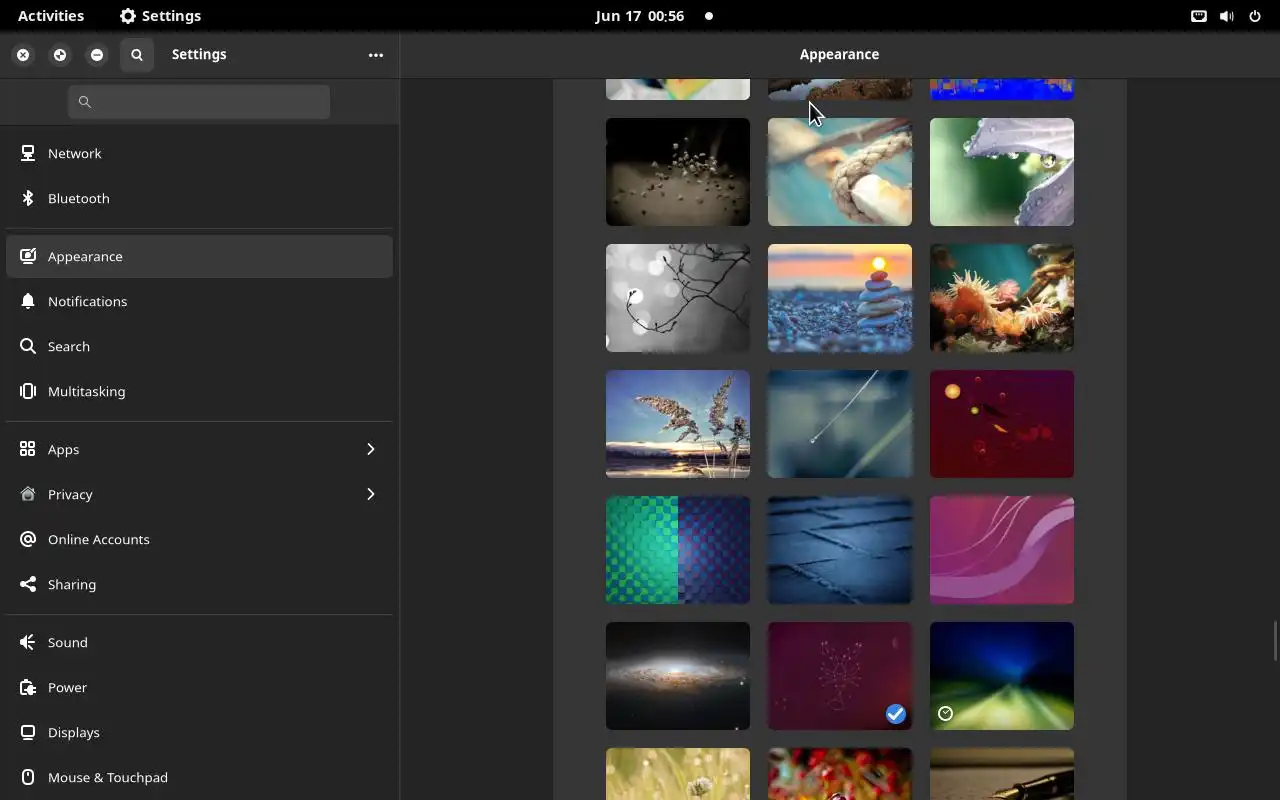Viewport: 1280px width, 800px height.
Task: Open the Network settings panel
Action: (x=199, y=153)
